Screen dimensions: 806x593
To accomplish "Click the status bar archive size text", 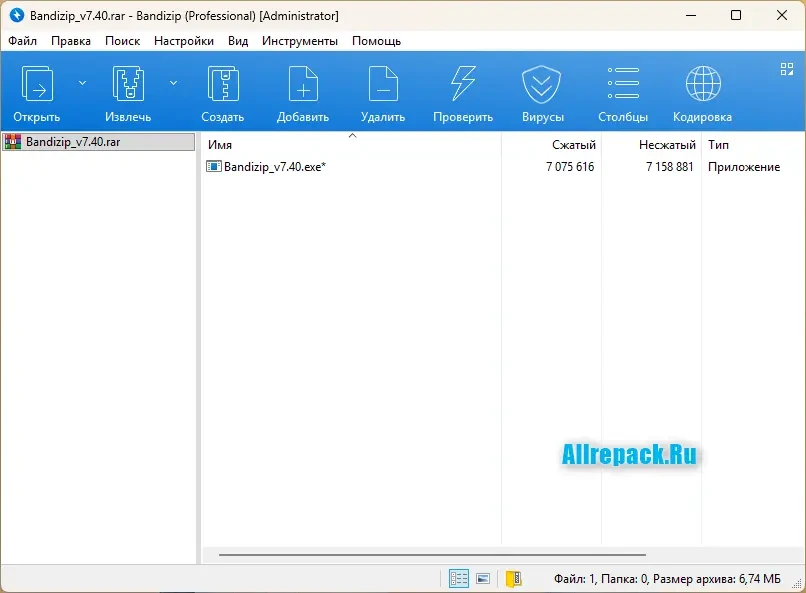I will 667,579.
